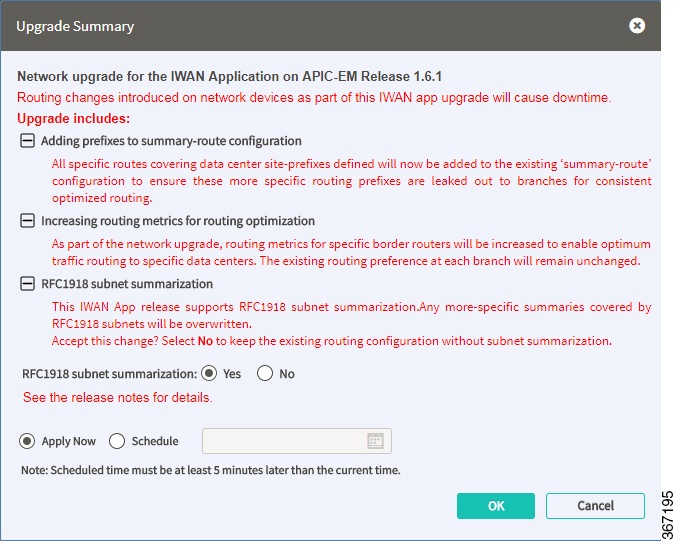Click the 'Upgrade Summary' title text
The height and width of the screenshot is (541, 674).
(75, 26)
